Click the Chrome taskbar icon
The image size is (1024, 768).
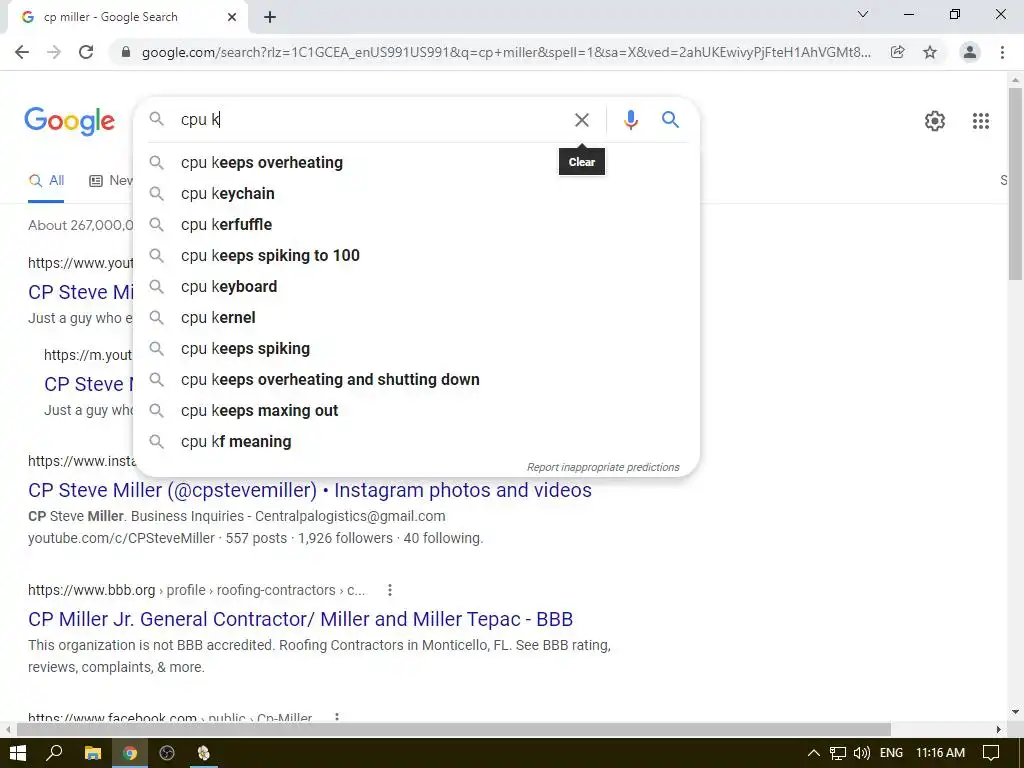(x=130, y=753)
